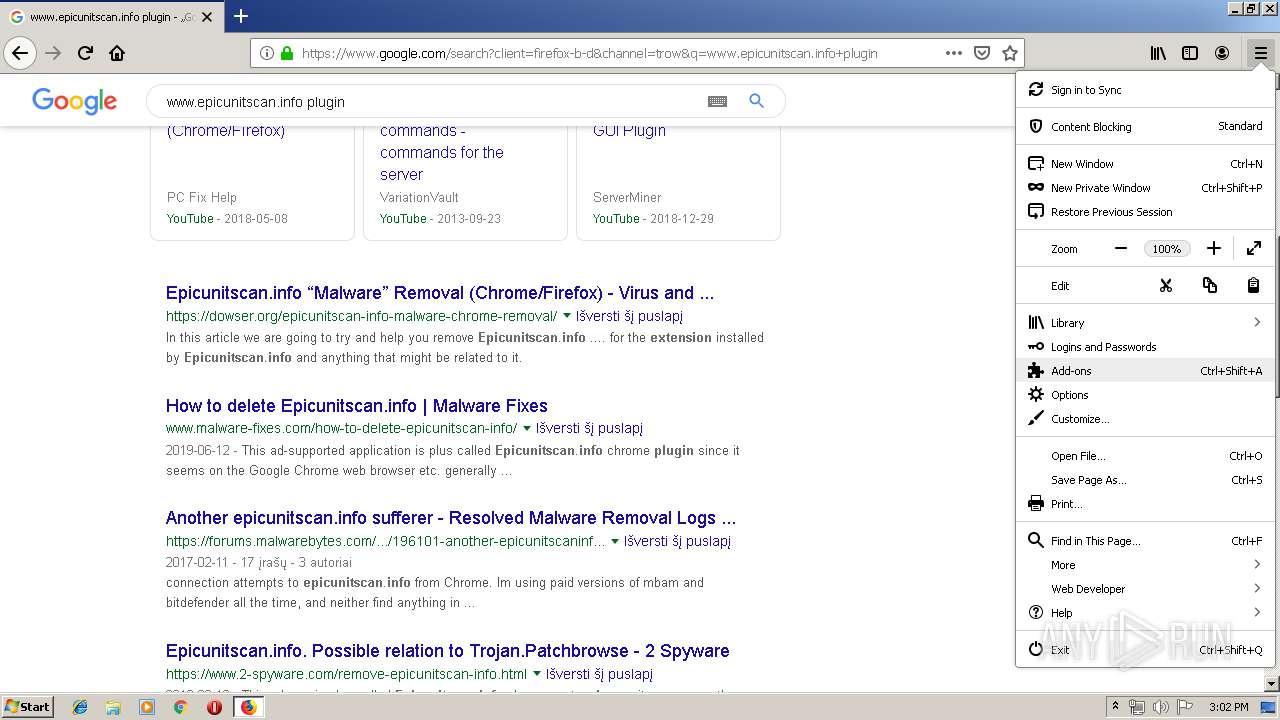The image size is (1280, 720).
Task: Open dropdown arrow next to 2-spyware.com URL
Action: [x=537, y=674]
